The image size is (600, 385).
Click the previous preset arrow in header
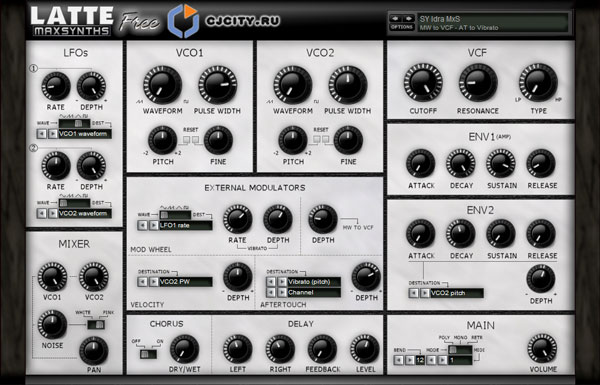pos(396,18)
